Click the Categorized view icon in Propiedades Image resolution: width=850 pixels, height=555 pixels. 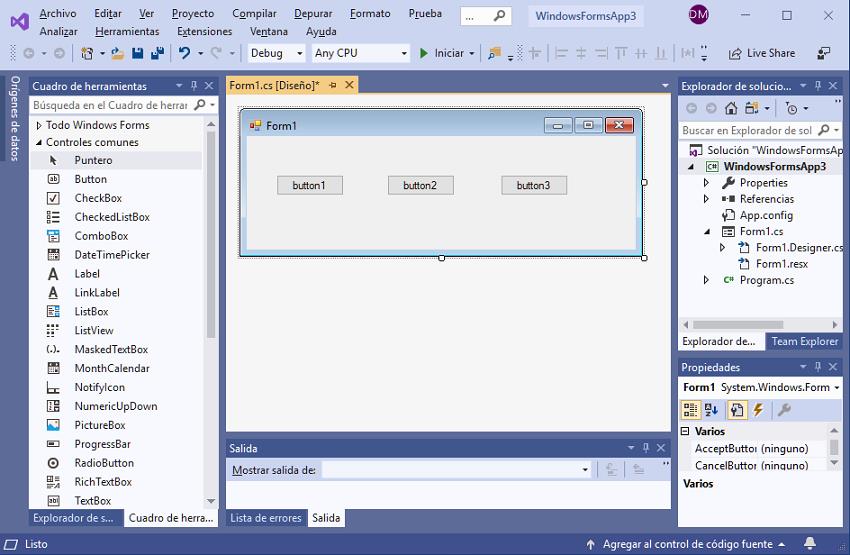click(690, 410)
